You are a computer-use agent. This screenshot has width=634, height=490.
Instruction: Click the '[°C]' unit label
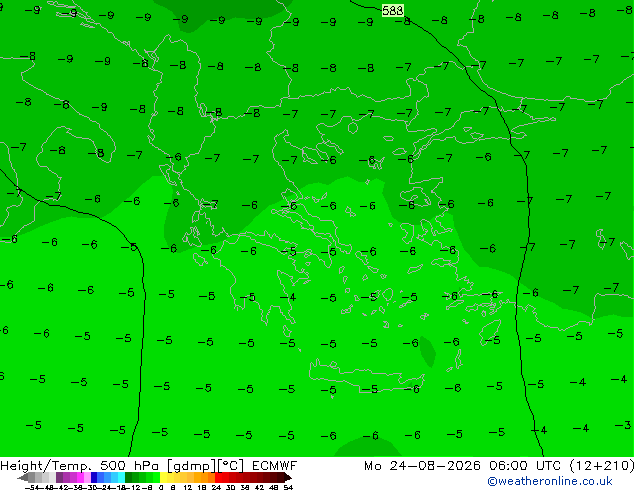pos(230,466)
